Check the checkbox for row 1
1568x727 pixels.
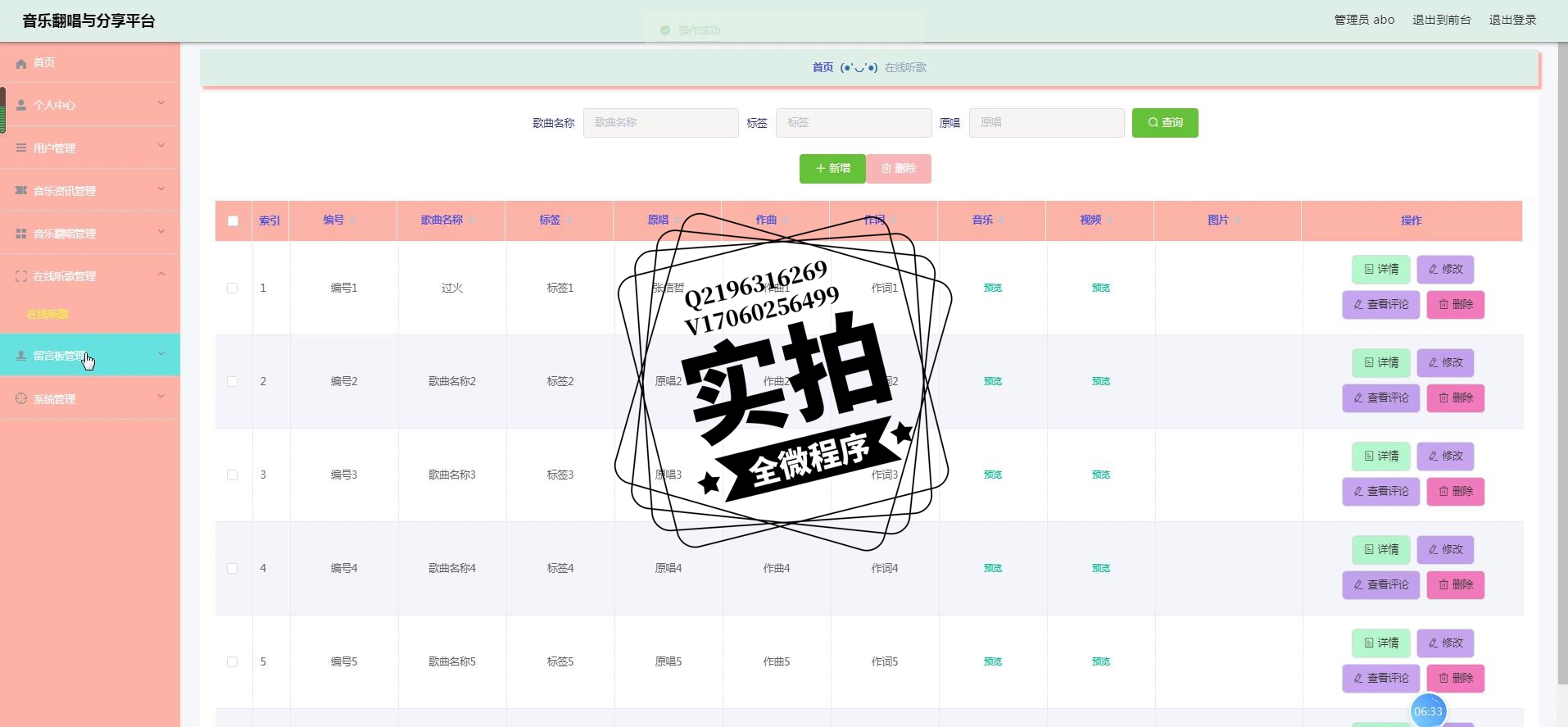click(233, 289)
